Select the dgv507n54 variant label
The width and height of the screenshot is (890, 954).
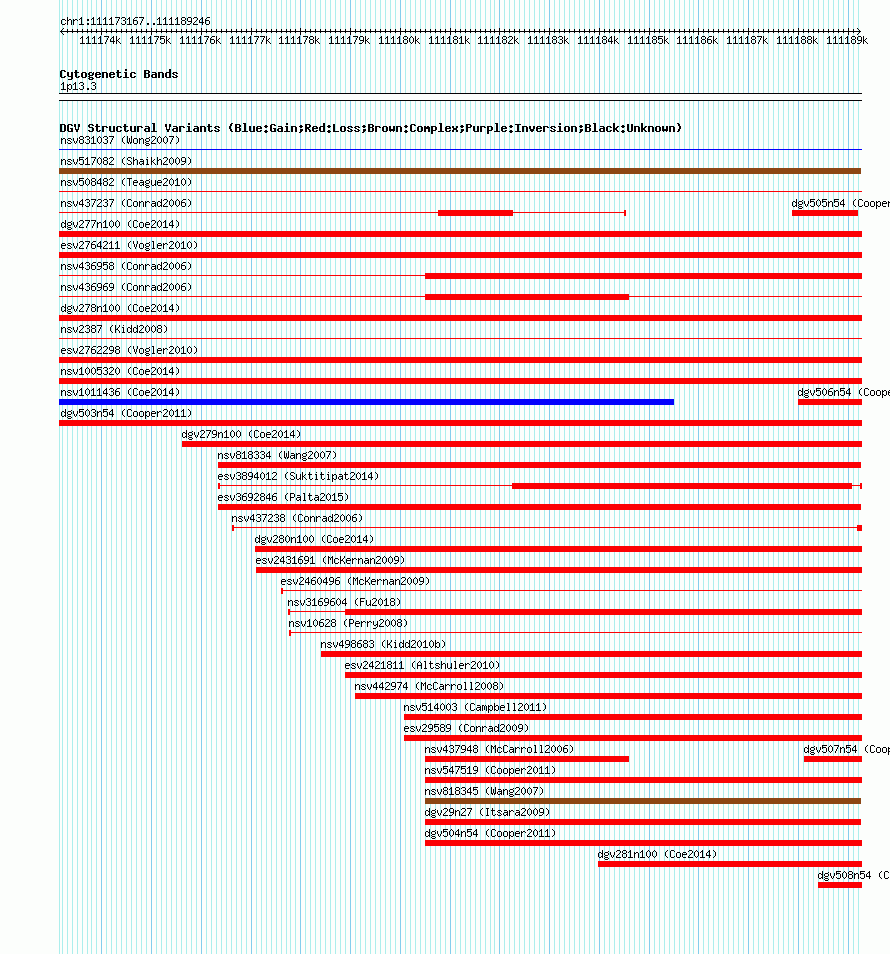coord(846,749)
